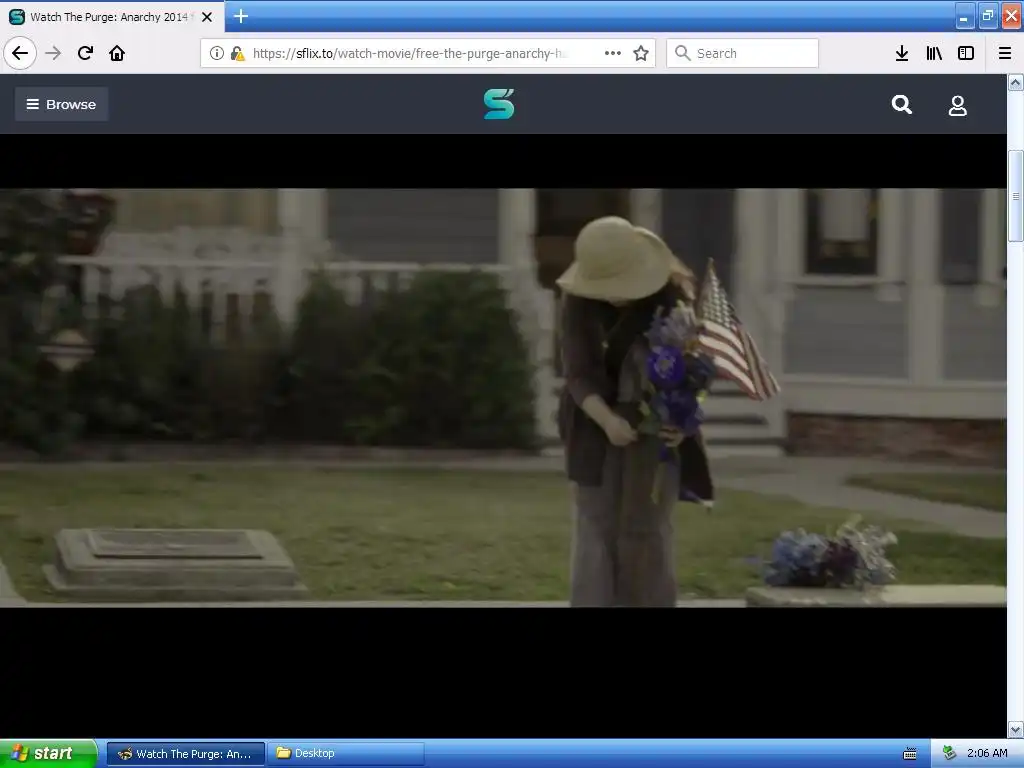
Task: Open the SFlix Browse menu
Action: 61,104
